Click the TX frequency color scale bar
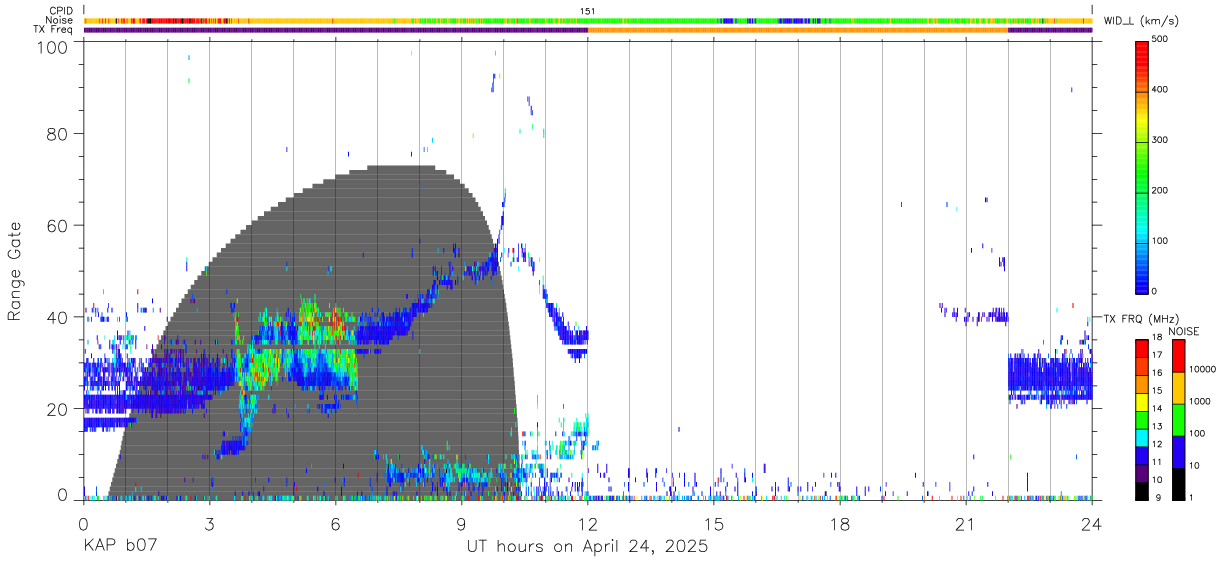 [x=1143, y=419]
